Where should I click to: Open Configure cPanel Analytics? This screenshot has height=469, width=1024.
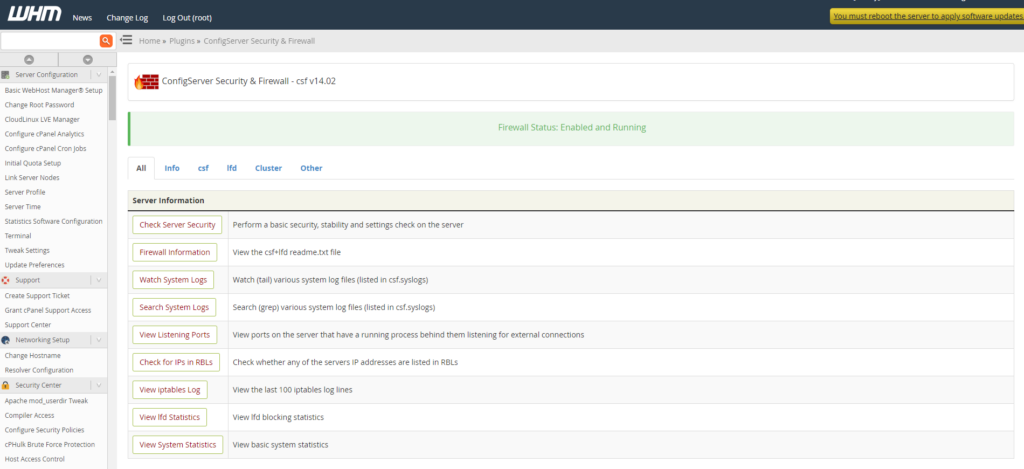pos(44,134)
